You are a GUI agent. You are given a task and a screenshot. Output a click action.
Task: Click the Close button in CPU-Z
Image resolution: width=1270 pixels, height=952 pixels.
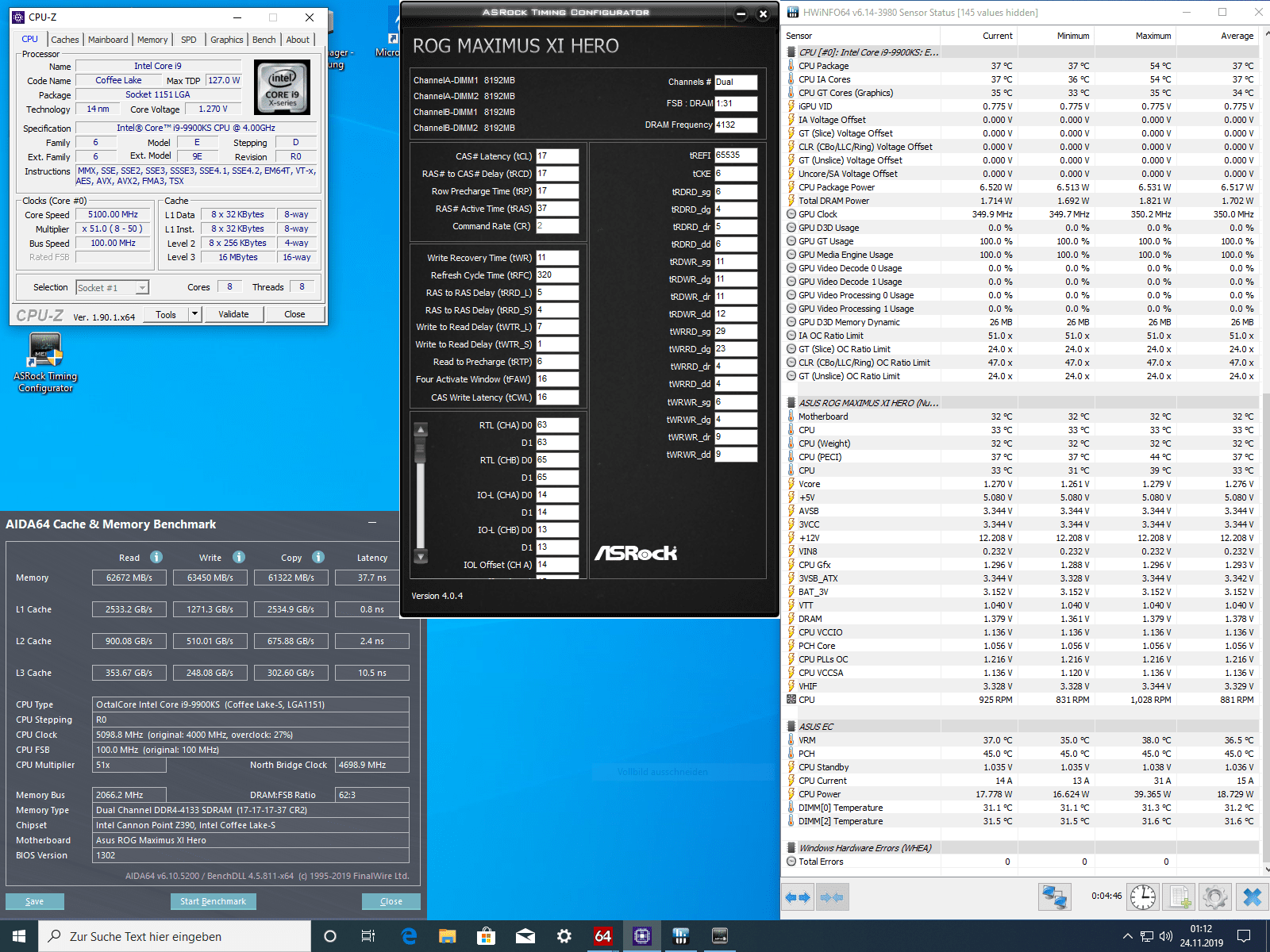coord(294,314)
